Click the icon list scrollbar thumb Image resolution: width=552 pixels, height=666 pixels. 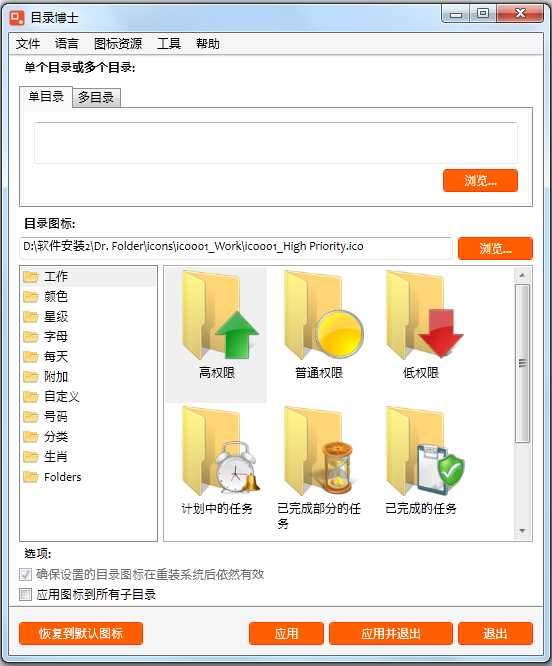point(522,364)
